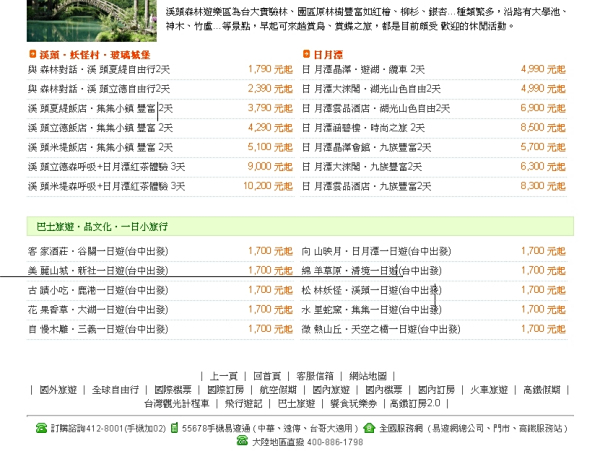Return home with 回首頁 footer link
The height and width of the screenshot is (451, 600).
[x=267, y=376]
